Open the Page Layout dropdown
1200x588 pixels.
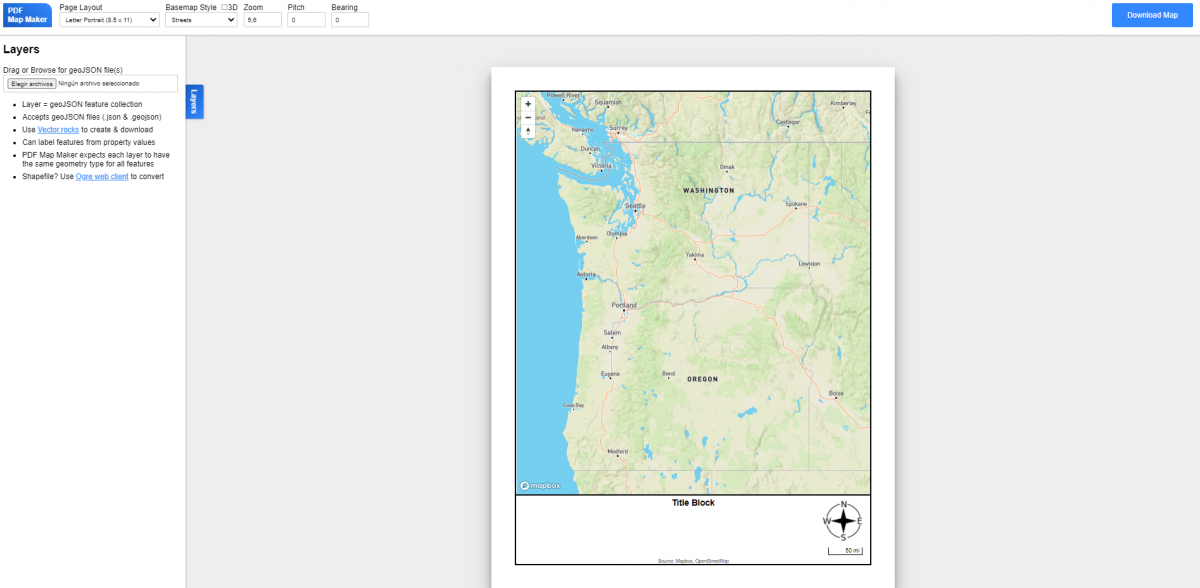coord(110,19)
